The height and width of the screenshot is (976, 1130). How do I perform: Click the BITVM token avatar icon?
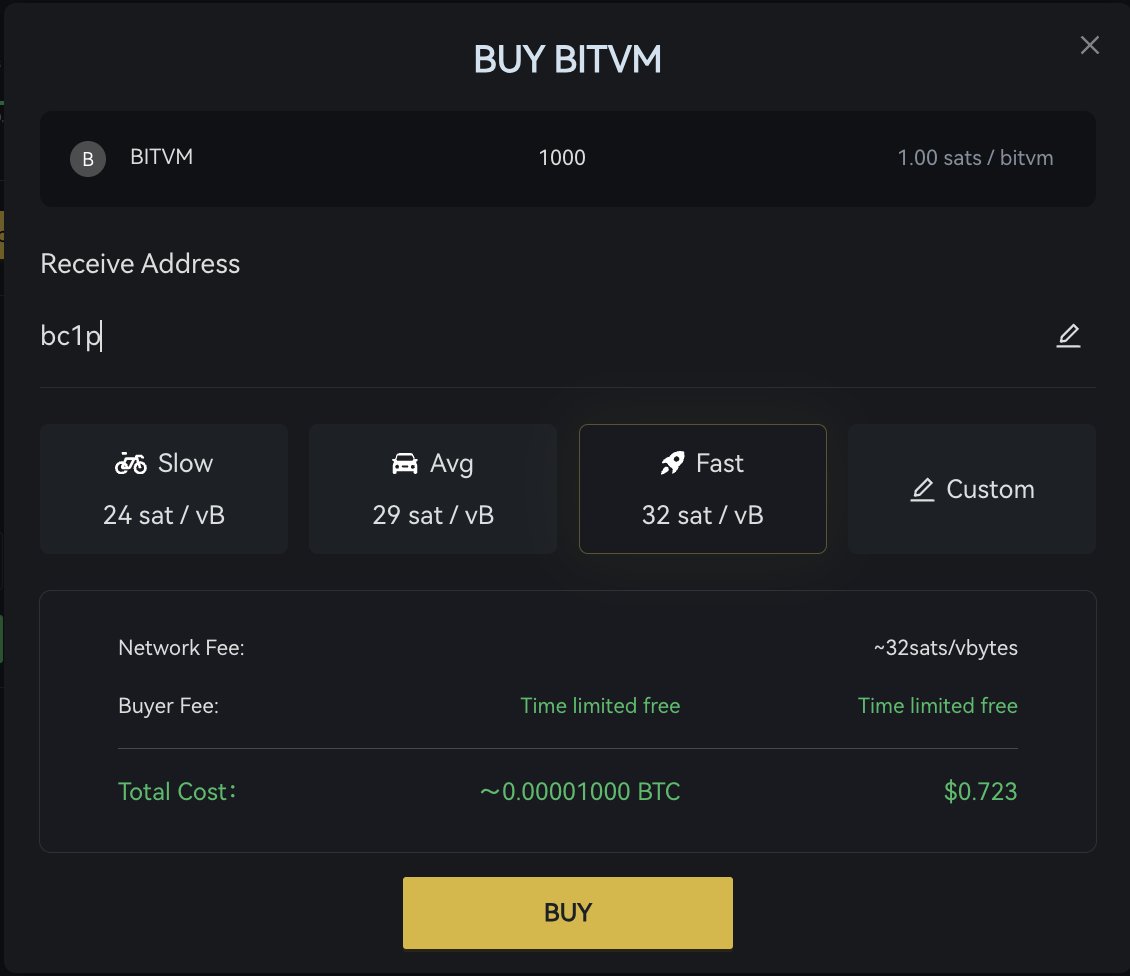[88, 159]
